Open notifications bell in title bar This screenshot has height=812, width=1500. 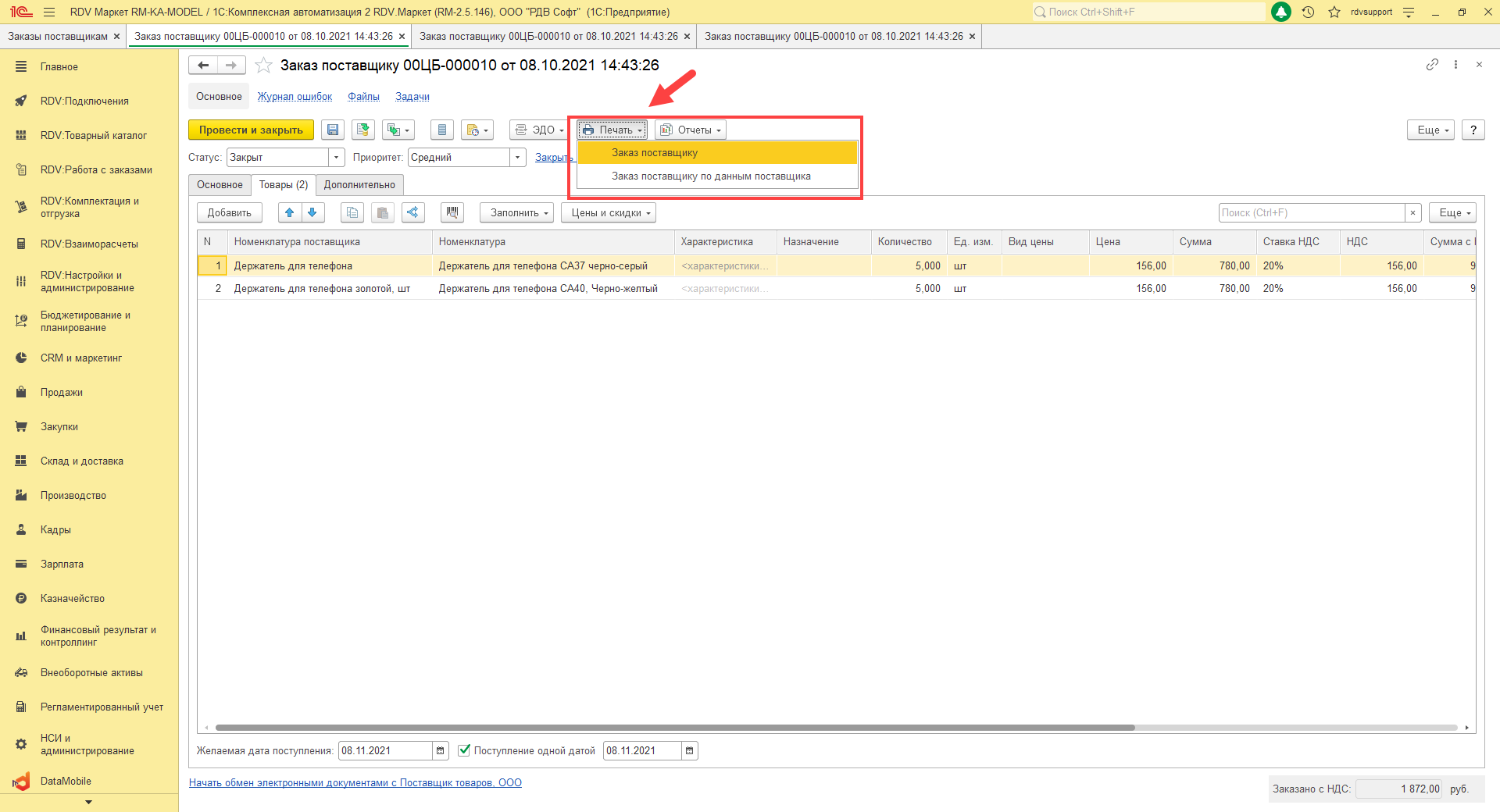coord(1281,12)
